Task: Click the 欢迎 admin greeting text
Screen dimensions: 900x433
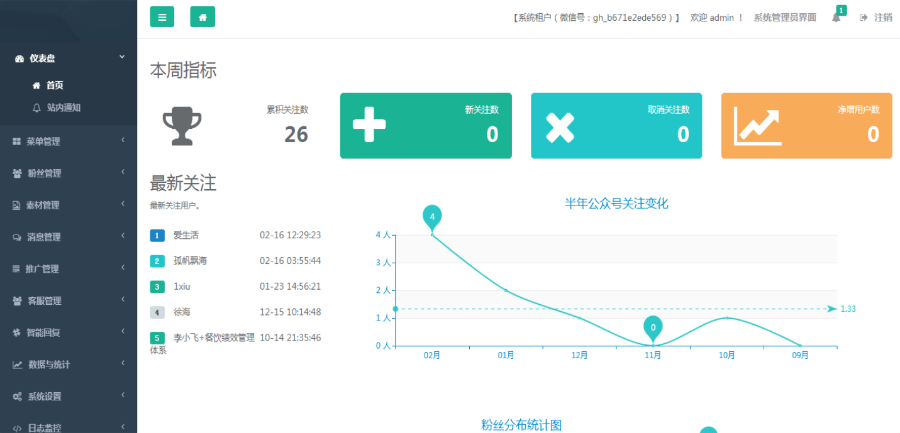Action: (716, 18)
